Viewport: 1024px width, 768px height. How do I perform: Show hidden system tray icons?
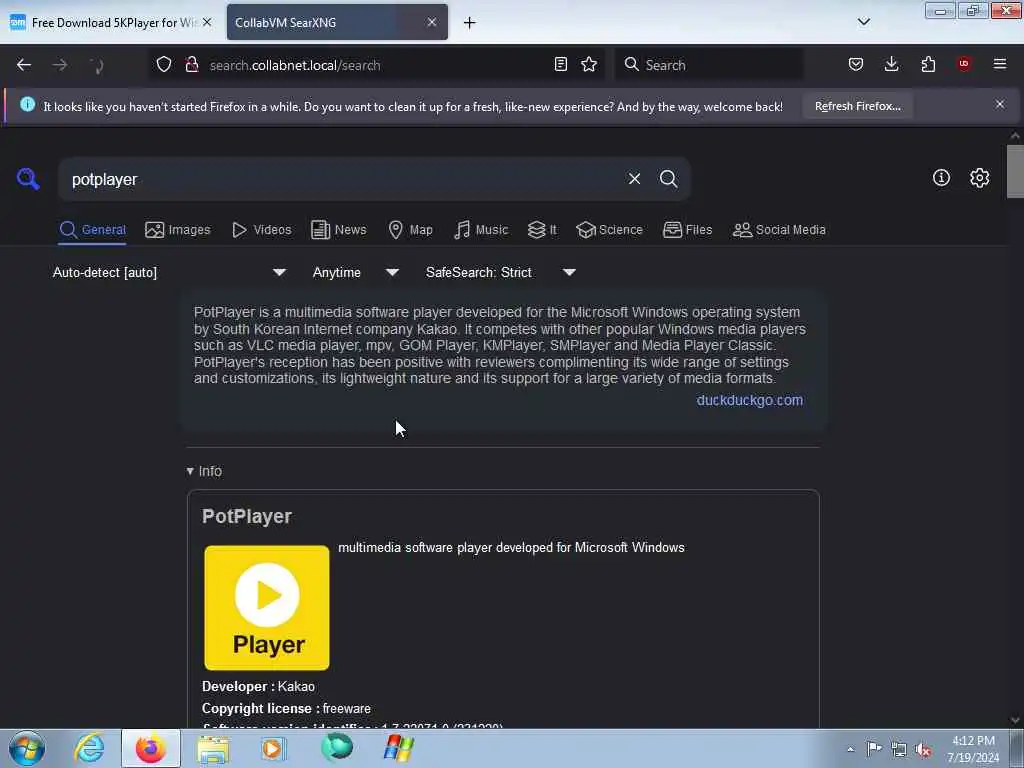click(850, 749)
